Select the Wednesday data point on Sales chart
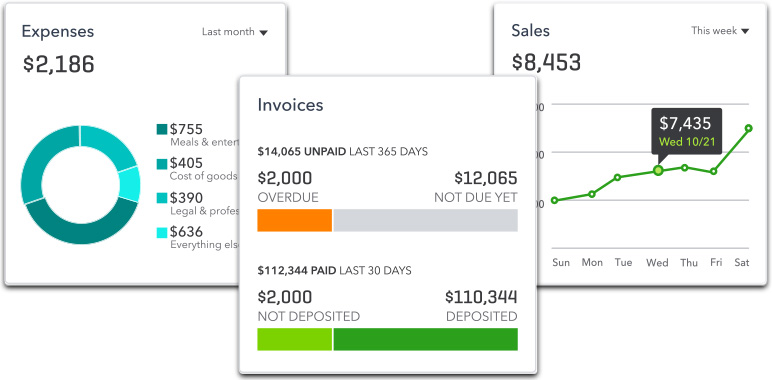The height and width of the screenshot is (380, 772). coord(658,171)
